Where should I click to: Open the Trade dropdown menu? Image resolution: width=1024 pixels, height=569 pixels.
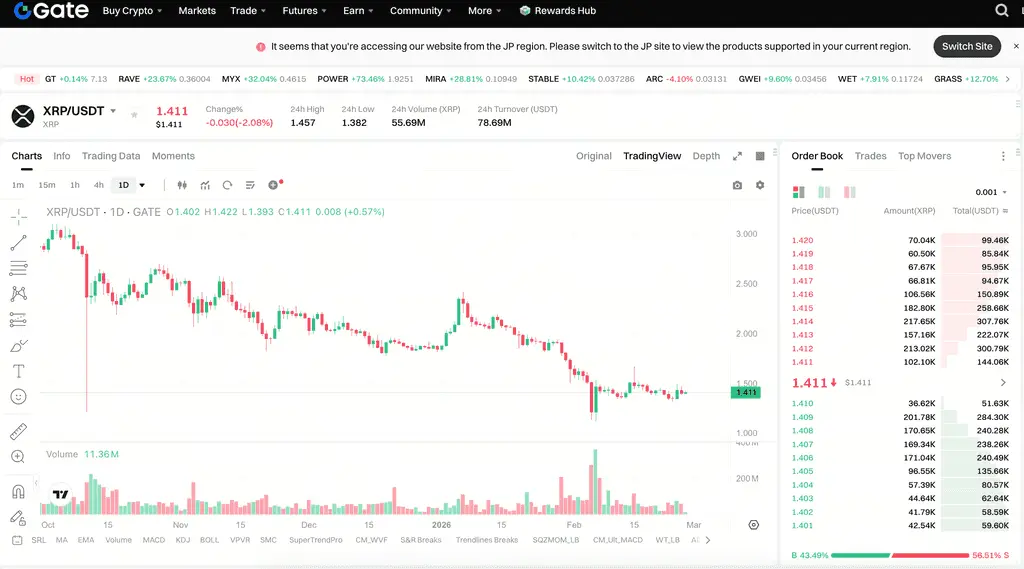pos(248,10)
